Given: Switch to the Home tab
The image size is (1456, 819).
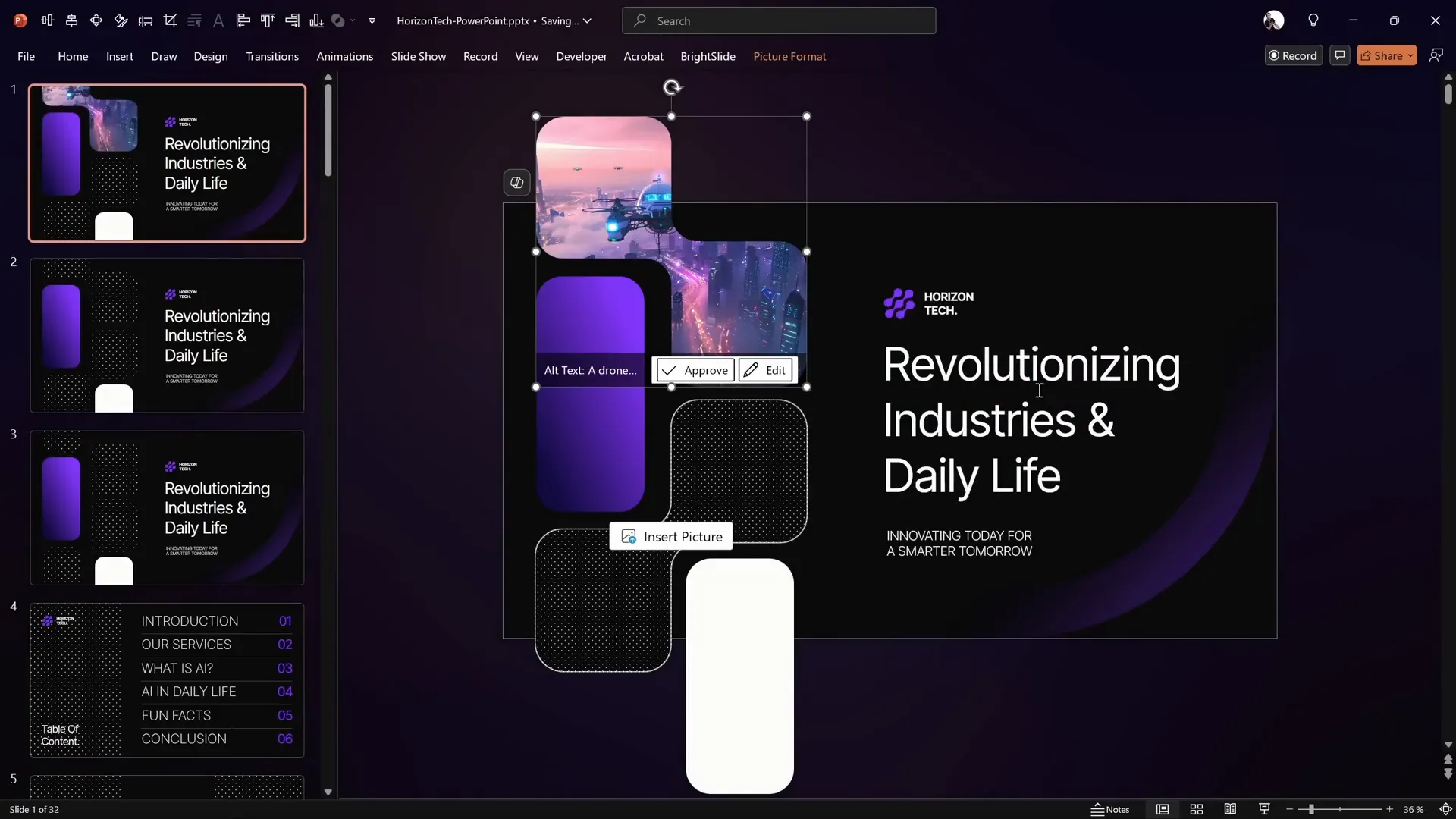Looking at the screenshot, I should point(73,56).
